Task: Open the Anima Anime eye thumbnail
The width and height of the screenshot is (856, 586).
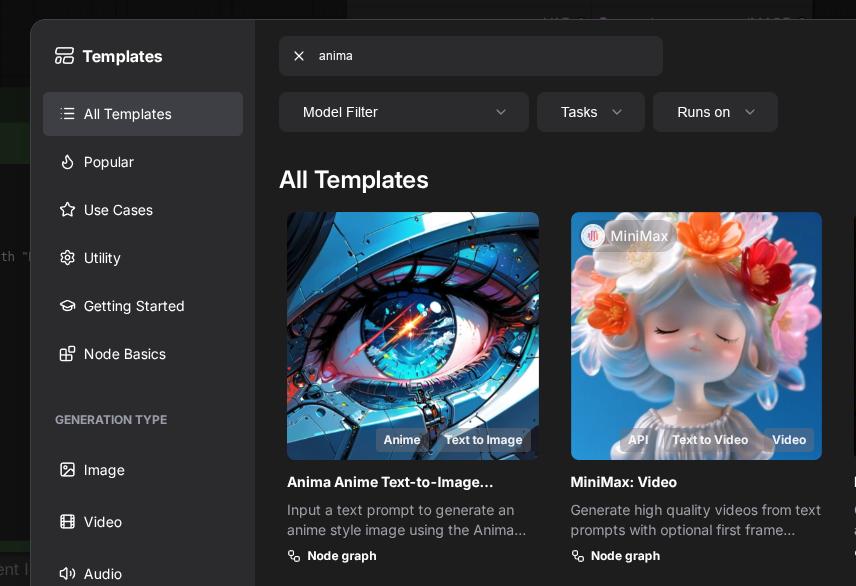Action: (413, 335)
